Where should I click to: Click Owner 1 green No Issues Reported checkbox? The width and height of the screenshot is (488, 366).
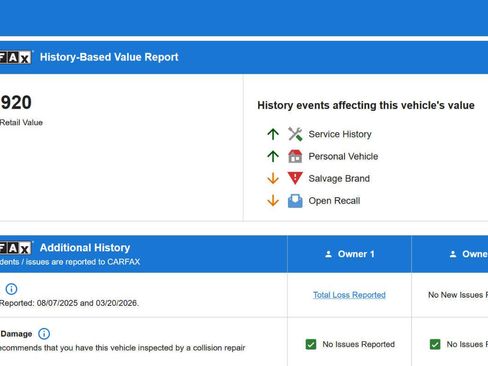pyautogui.click(x=311, y=344)
